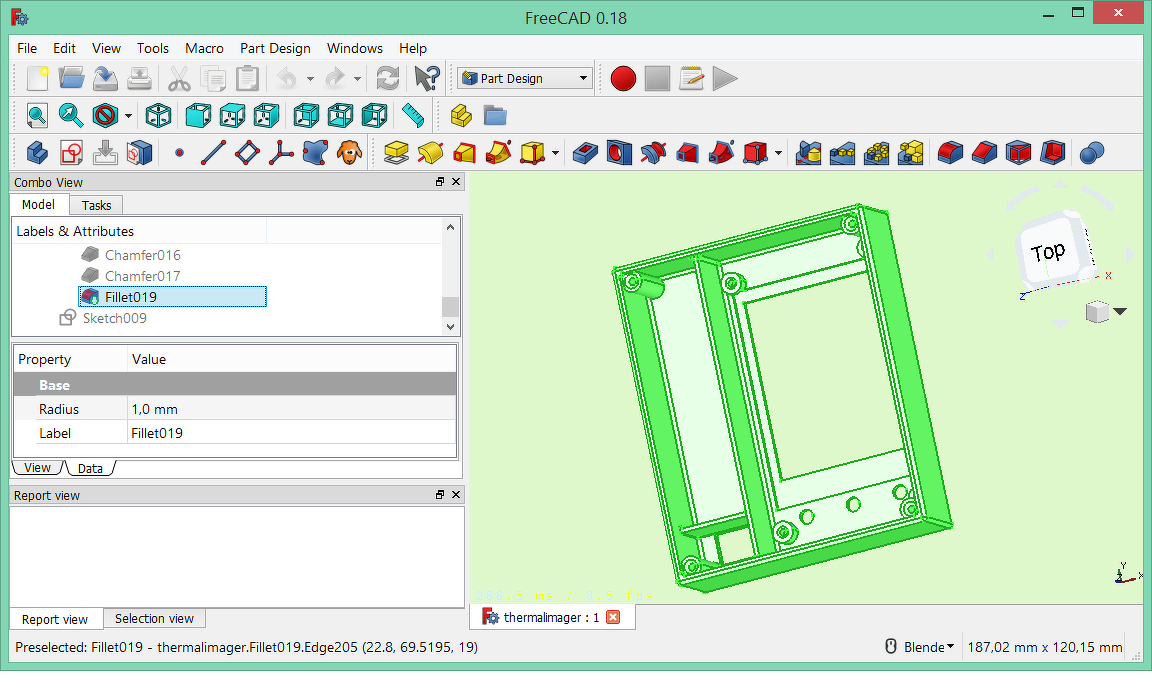Set the front view cube icon
This screenshot has height=694, width=1152.
(x=198, y=115)
